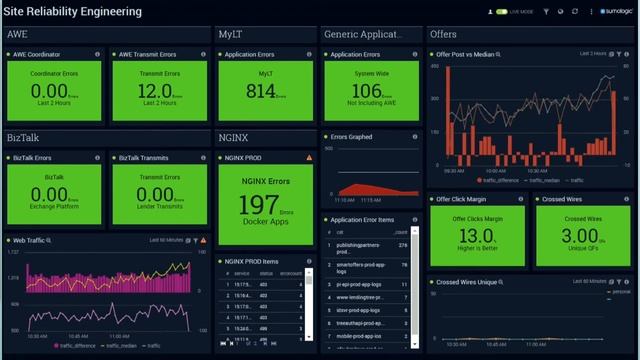Open info icon on Crossed Wires panel

627,199
